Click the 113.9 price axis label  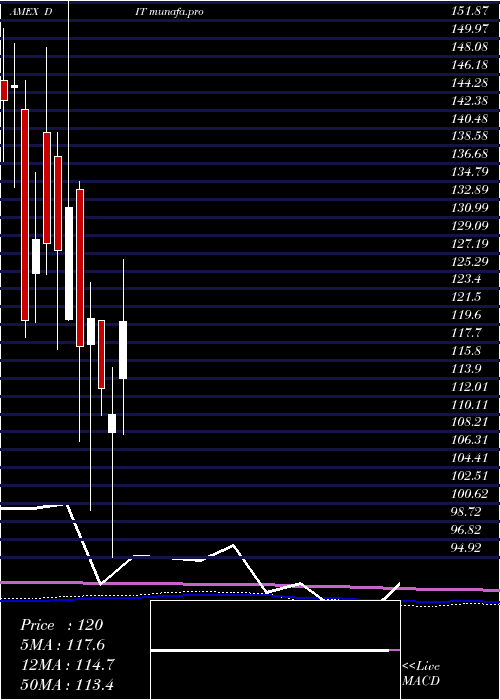[x=468, y=369]
